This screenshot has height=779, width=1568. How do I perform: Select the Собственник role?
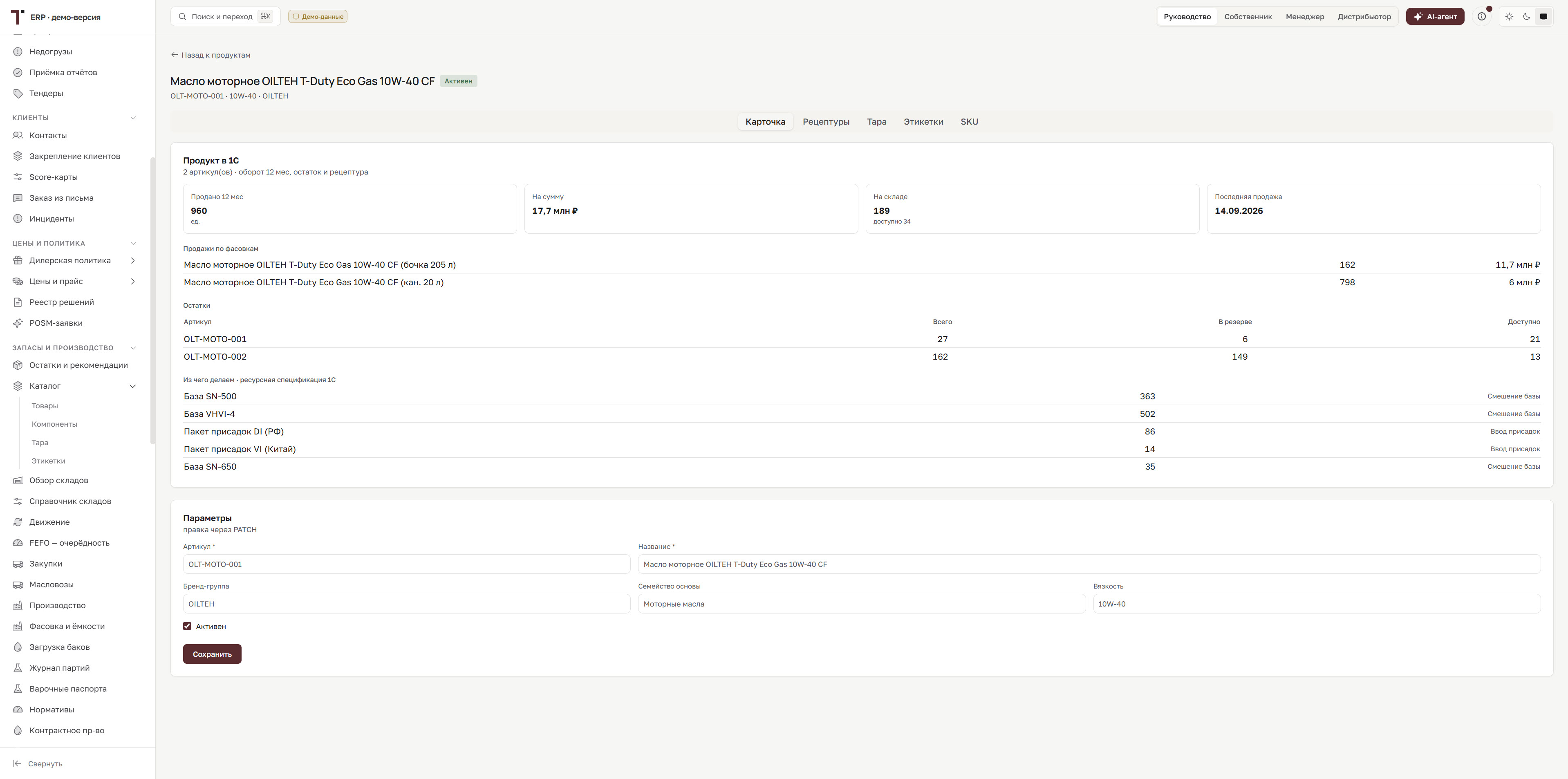pyautogui.click(x=1248, y=16)
